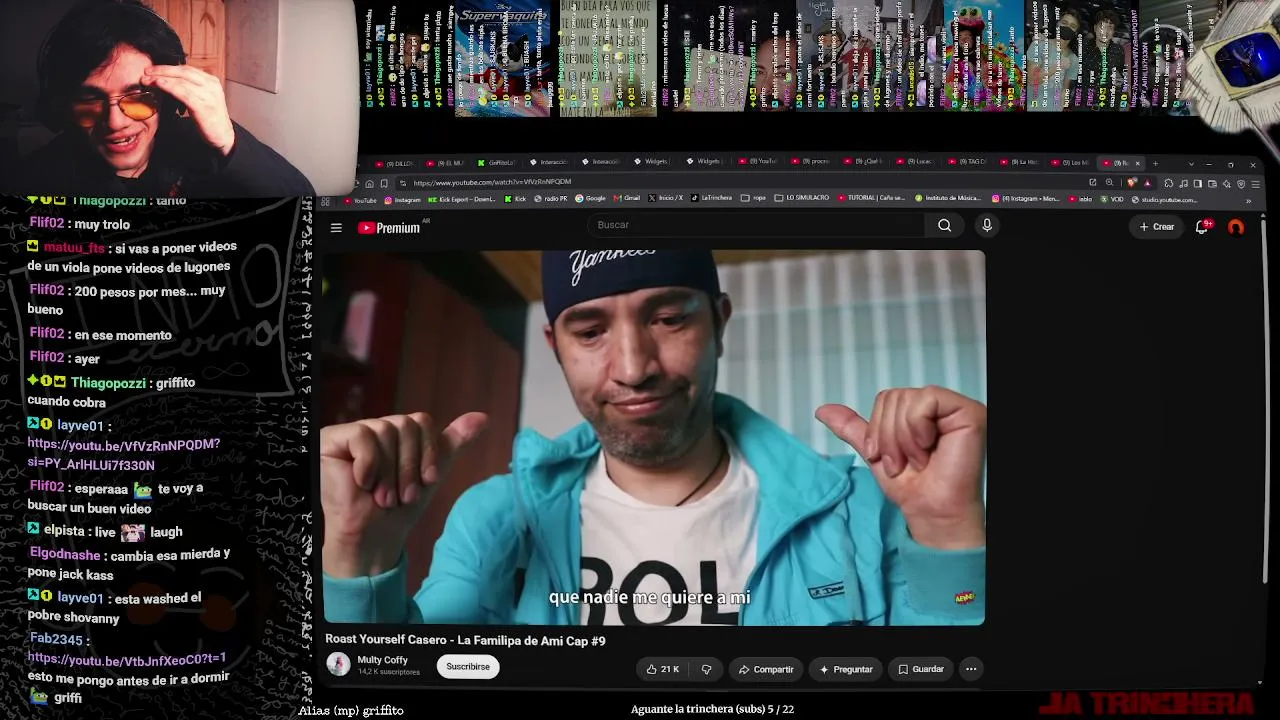
Task: Open the Instagram bookmark
Action: click(x=402, y=199)
